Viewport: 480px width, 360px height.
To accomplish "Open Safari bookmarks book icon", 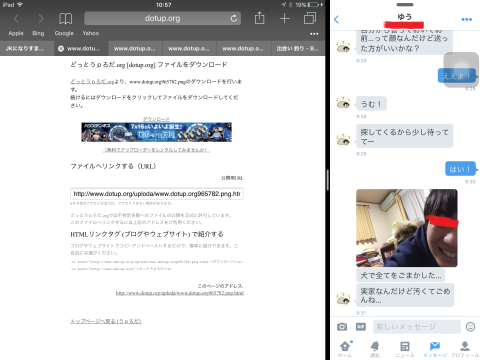I will point(65,19).
